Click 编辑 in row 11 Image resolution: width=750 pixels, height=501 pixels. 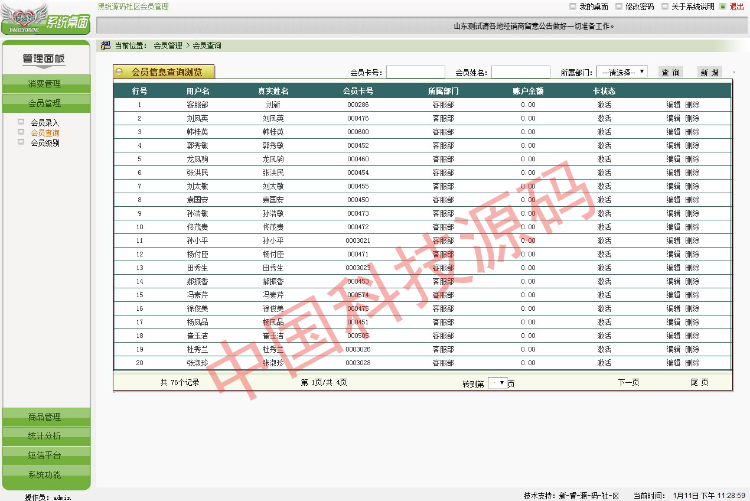click(x=673, y=241)
